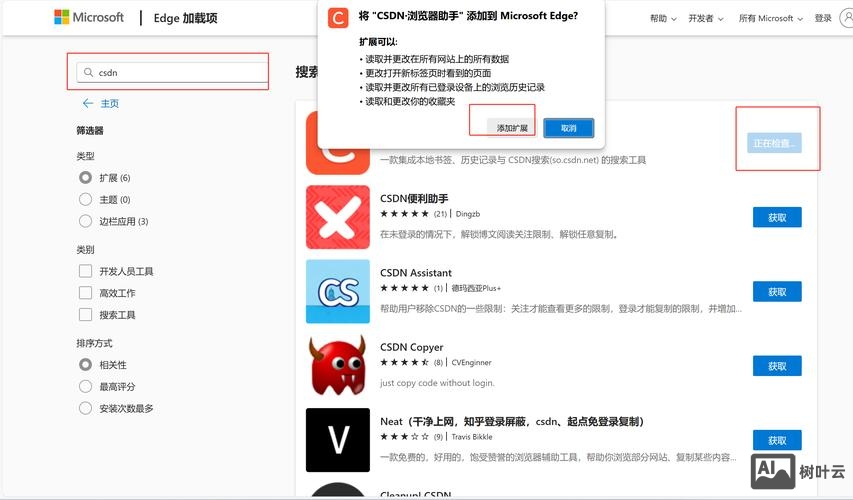This screenshot has width=853, height=500.
Task: Check the 高效工作 category
Action: pyautogui.click(x=85, y=293)
